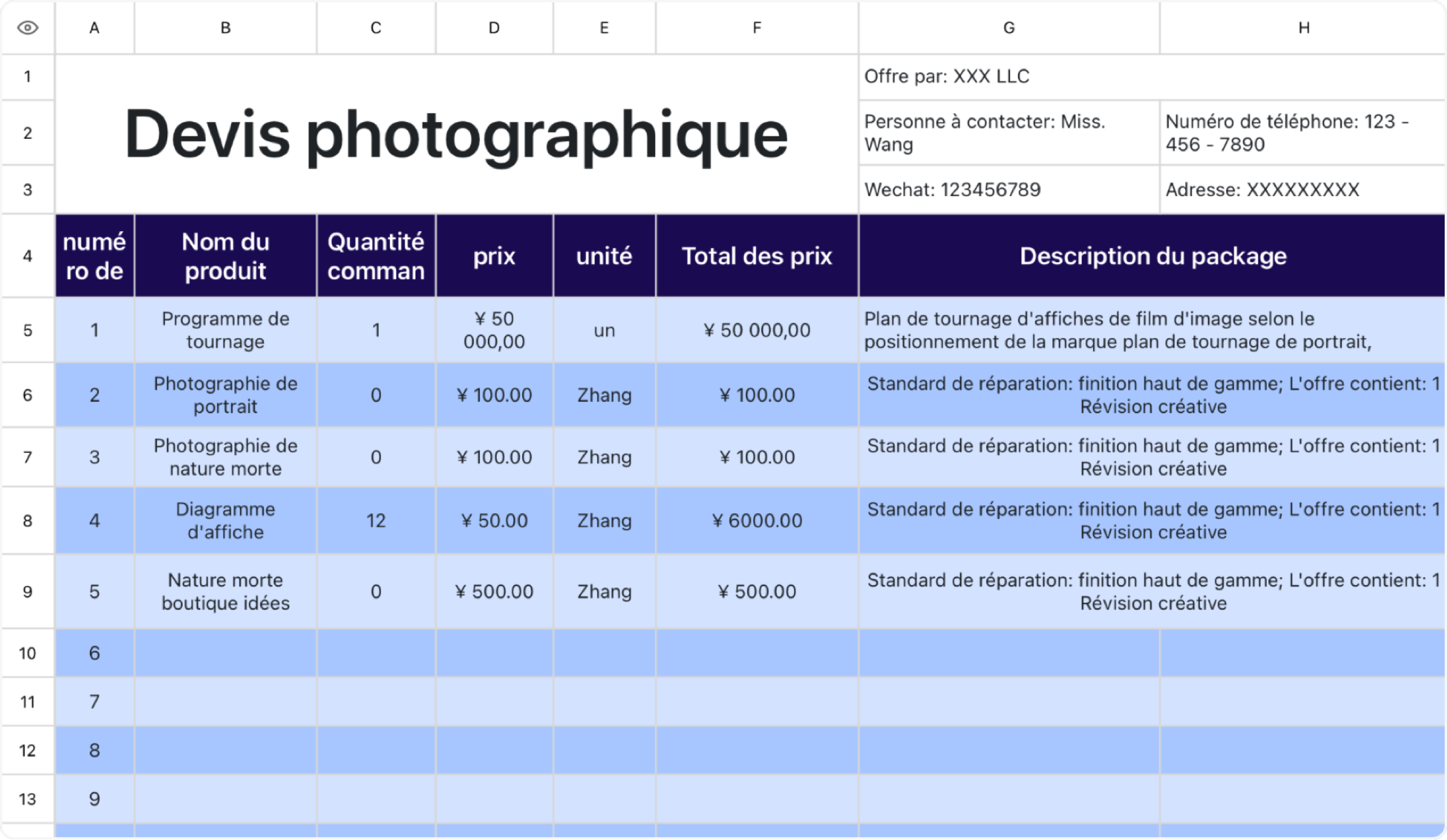Select column B header
Screen dimensions: 1447x840
226,28
